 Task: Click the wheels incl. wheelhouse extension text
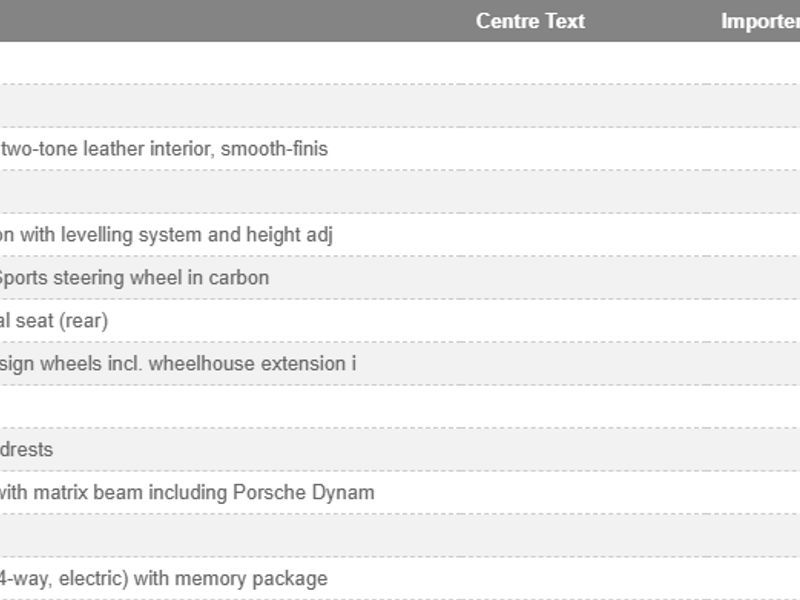tap(178, 364)
